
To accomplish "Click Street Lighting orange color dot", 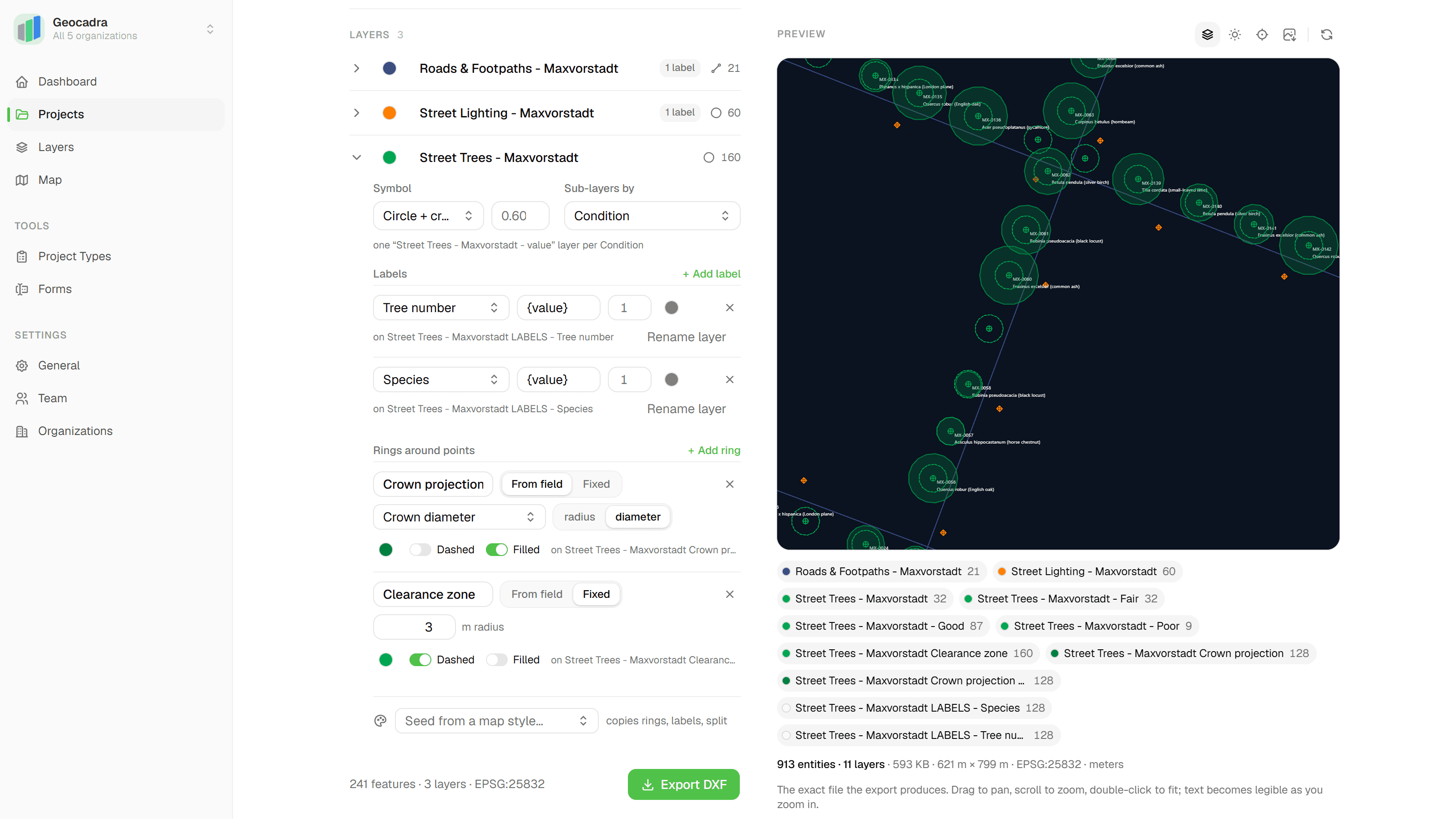I will click(389, 113).
